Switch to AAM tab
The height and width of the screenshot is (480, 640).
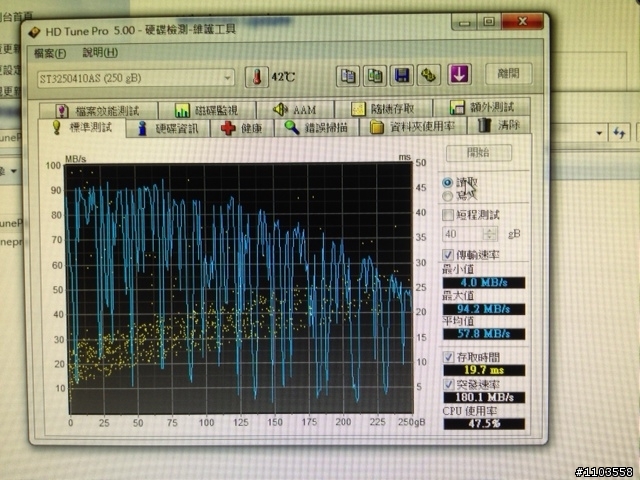pos(295,109)
